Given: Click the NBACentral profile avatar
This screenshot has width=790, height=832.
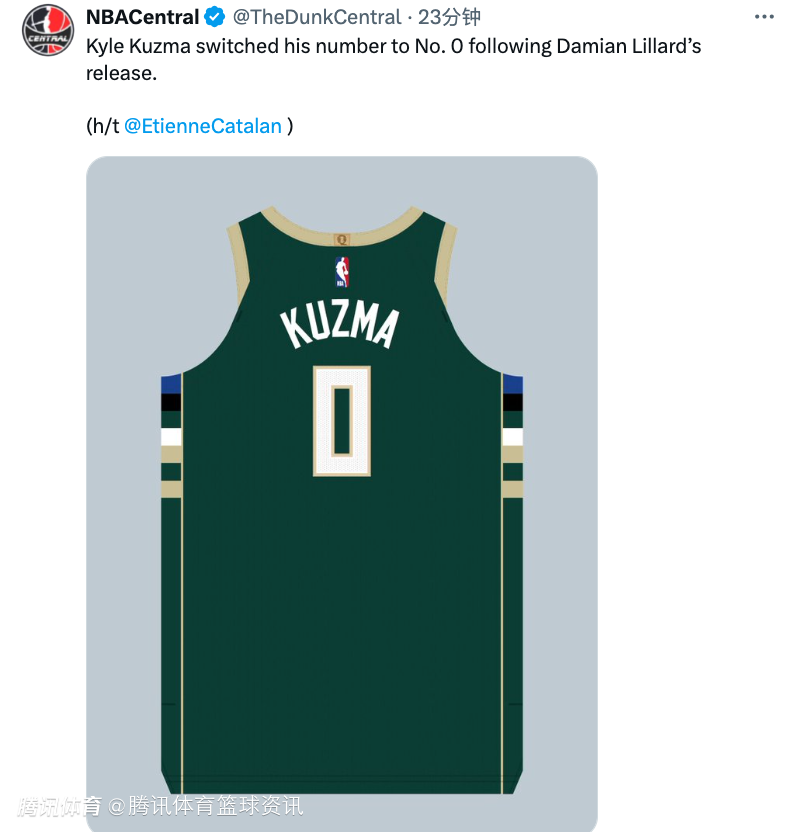Looking at the screenshot, I should pyautogui.click(x=47, y=28).
